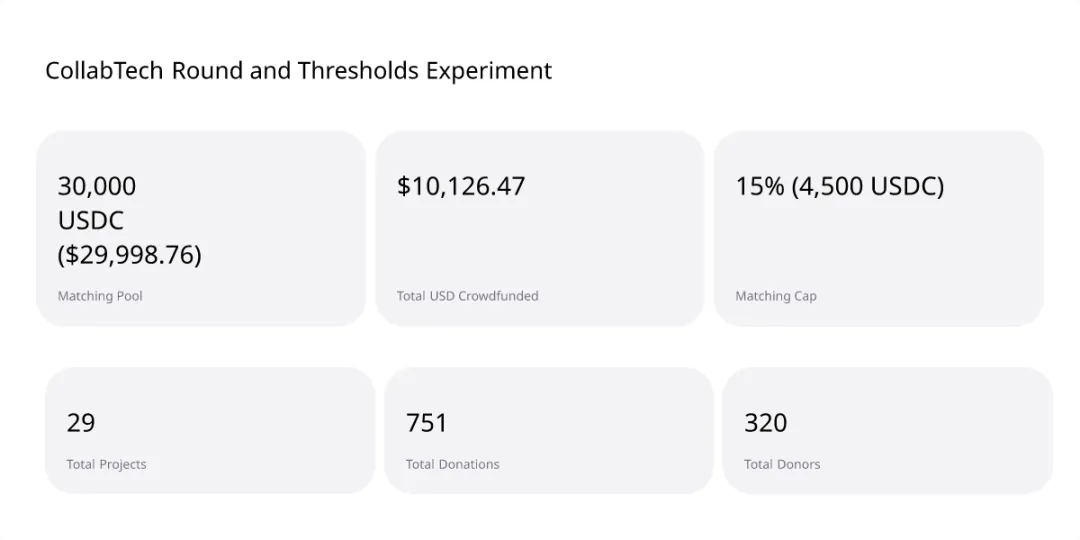
Task: Click the $10,126.47 crowdfunded amount
Action: 461,187
